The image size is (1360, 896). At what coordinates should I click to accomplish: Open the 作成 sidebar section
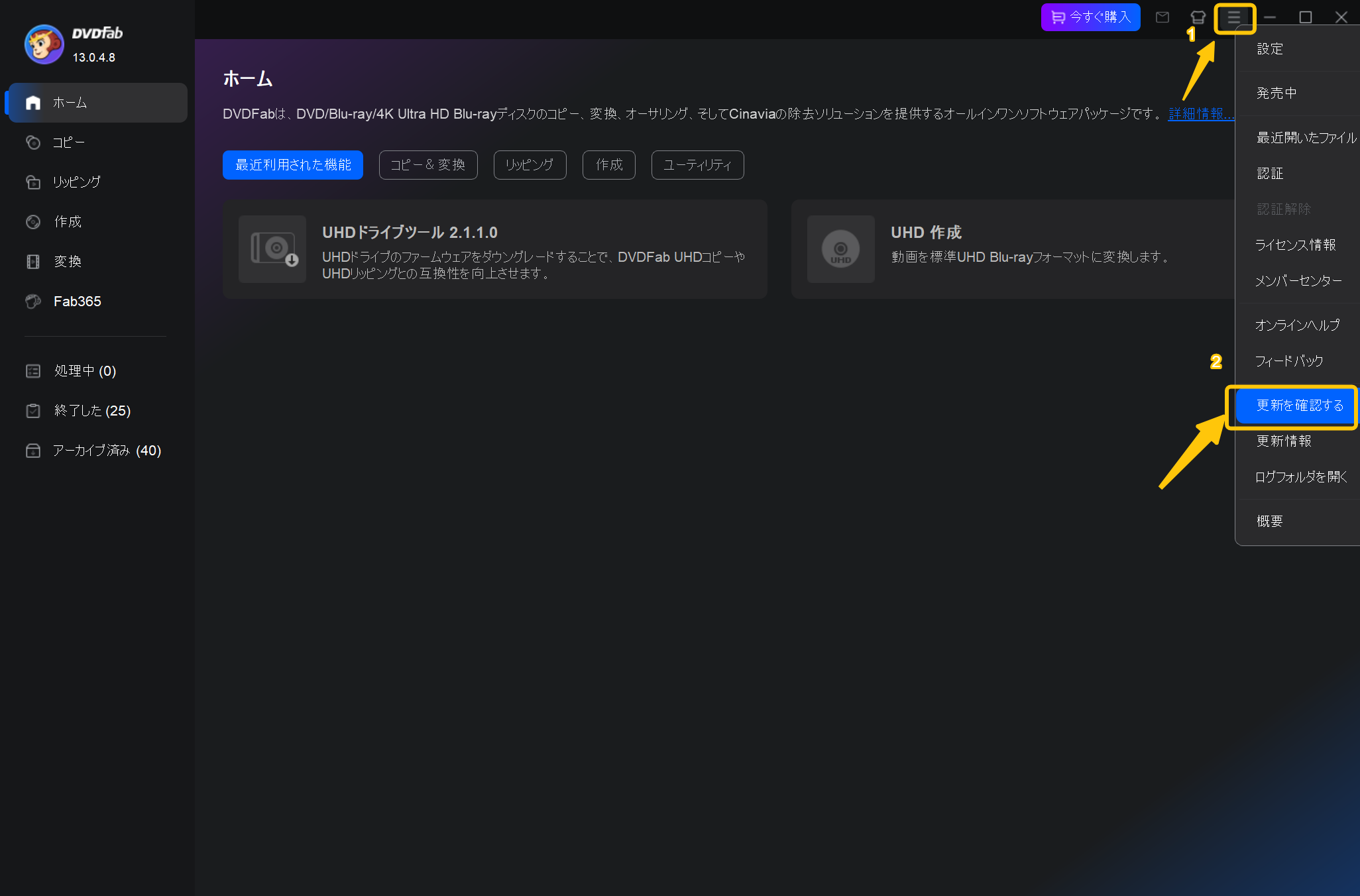pos(98,222)
